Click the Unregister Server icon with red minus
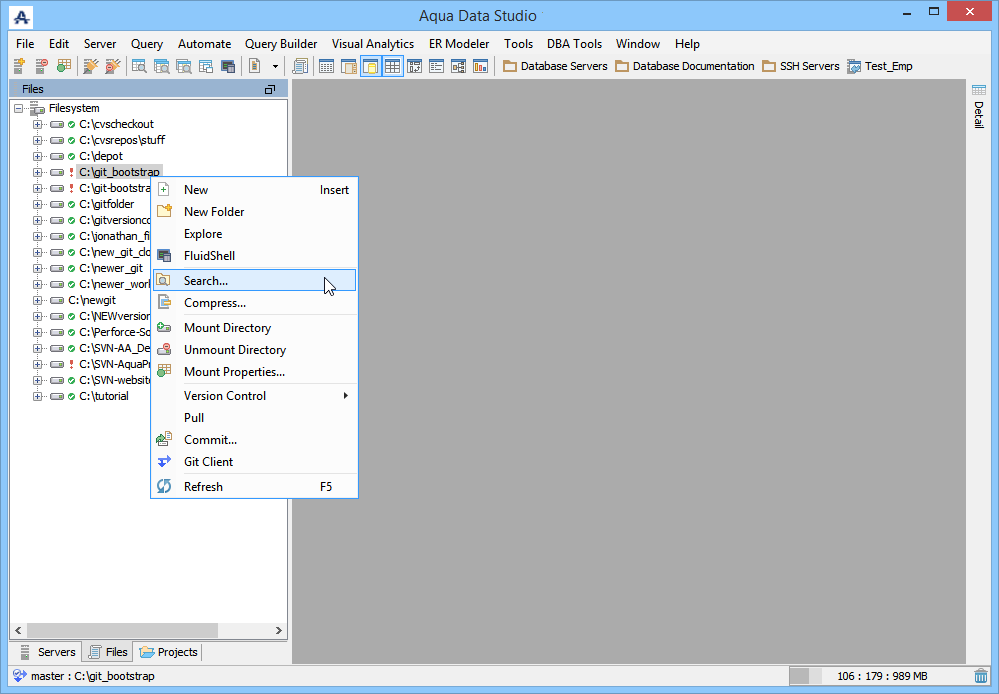Screen dimensions: 999x694 click(41, 66)
